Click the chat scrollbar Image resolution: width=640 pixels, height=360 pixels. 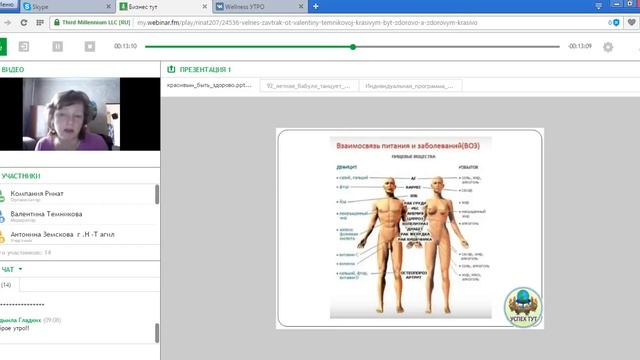(x=157, y=333)
